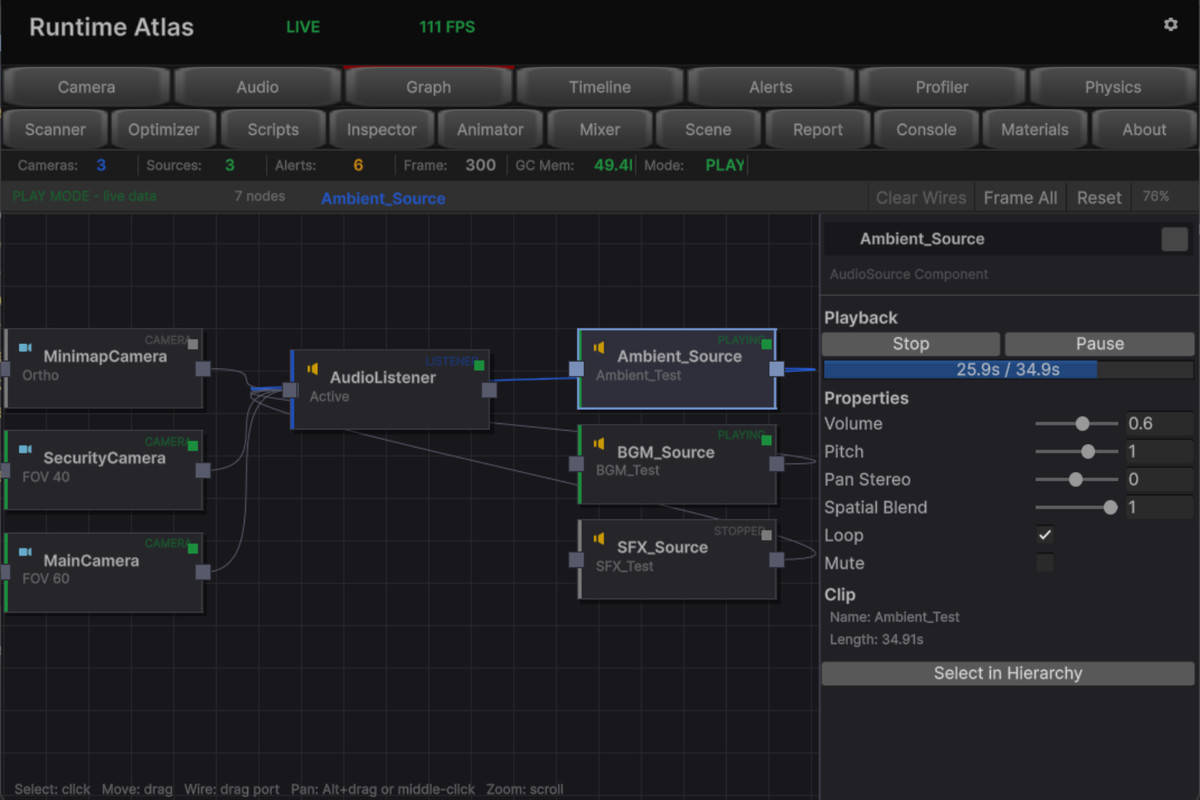Click the BGM_Source playing status indicator
Viewport: 1200px width, 800px height.
[x=767, y=439]
